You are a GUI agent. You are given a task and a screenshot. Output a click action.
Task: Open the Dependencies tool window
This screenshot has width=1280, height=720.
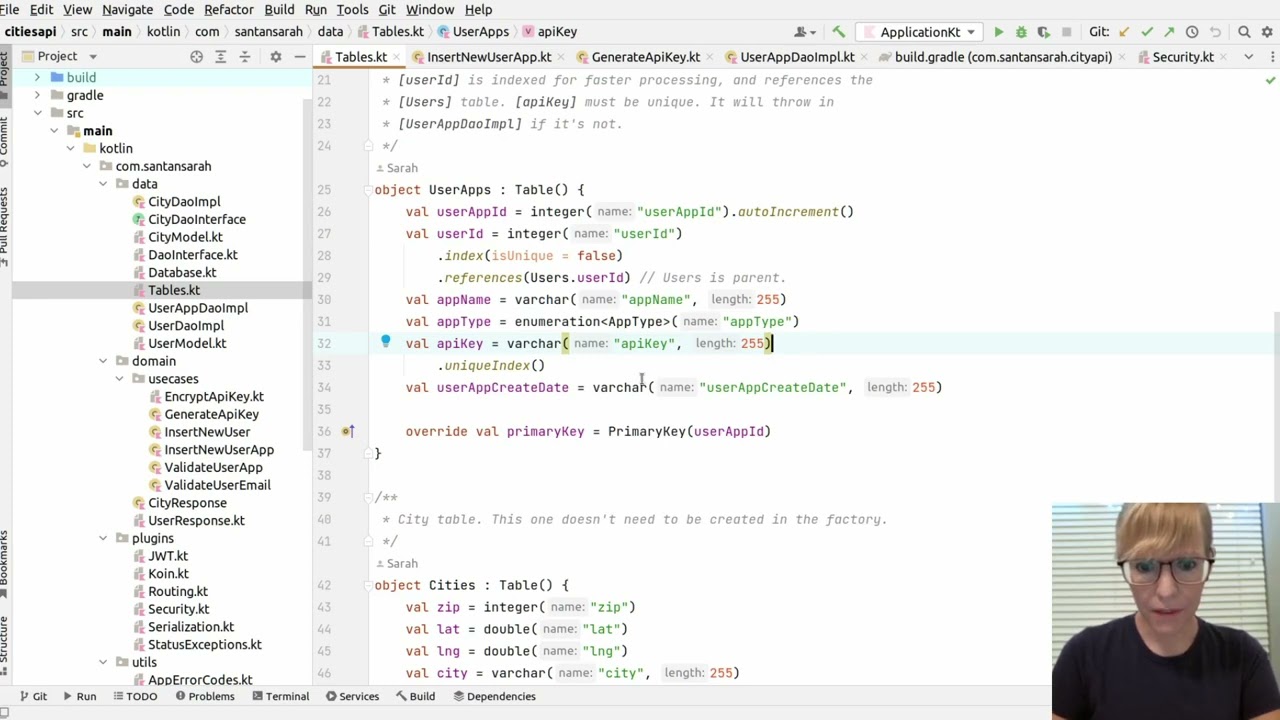tap(493, 696)
